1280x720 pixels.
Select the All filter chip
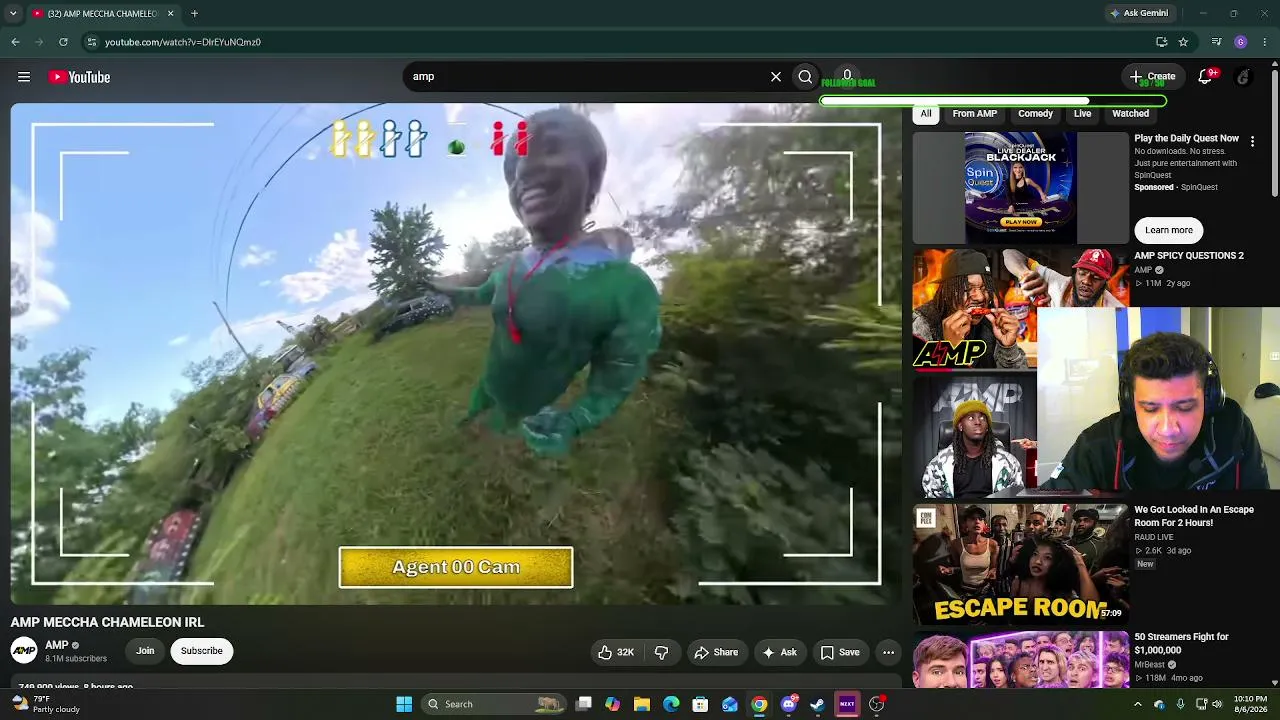(x=926, y=114)
